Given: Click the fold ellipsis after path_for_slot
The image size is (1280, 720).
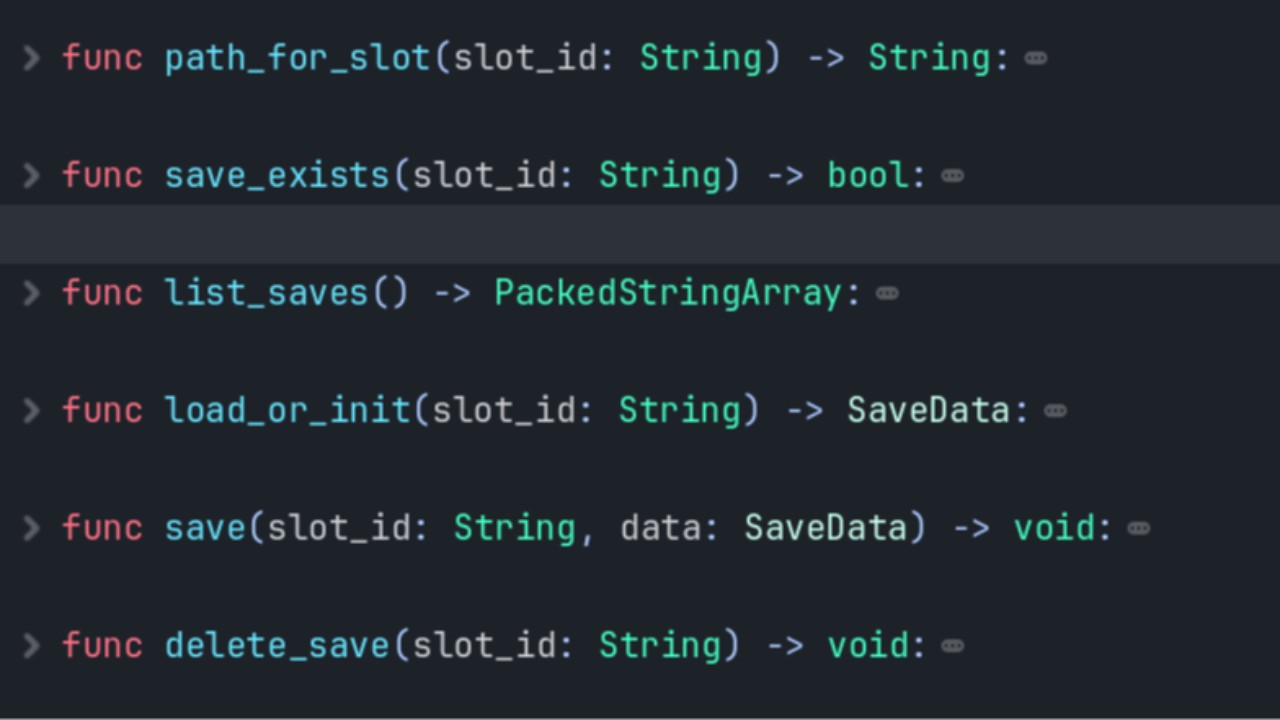Looking at the screenshot, I should 1036,59.
